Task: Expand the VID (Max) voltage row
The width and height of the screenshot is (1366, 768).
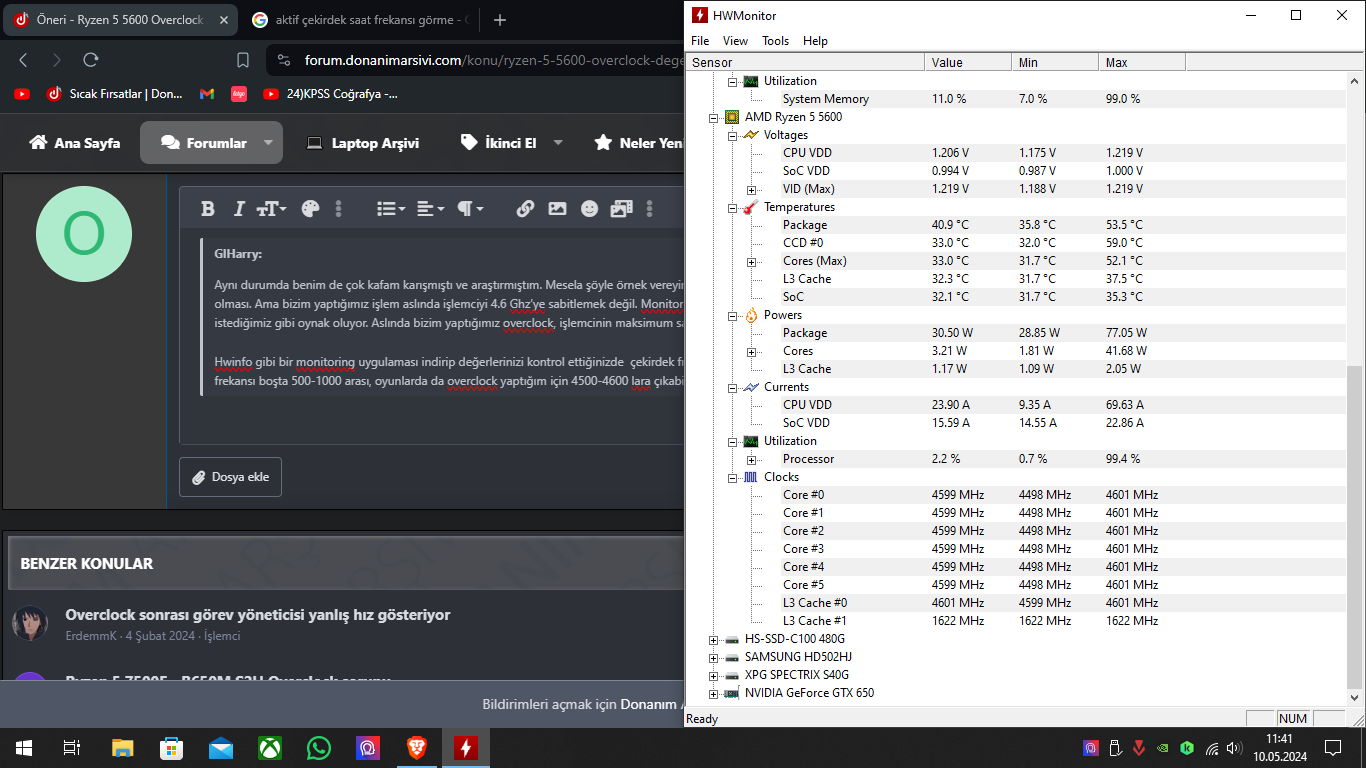Action: pos(751,189)
